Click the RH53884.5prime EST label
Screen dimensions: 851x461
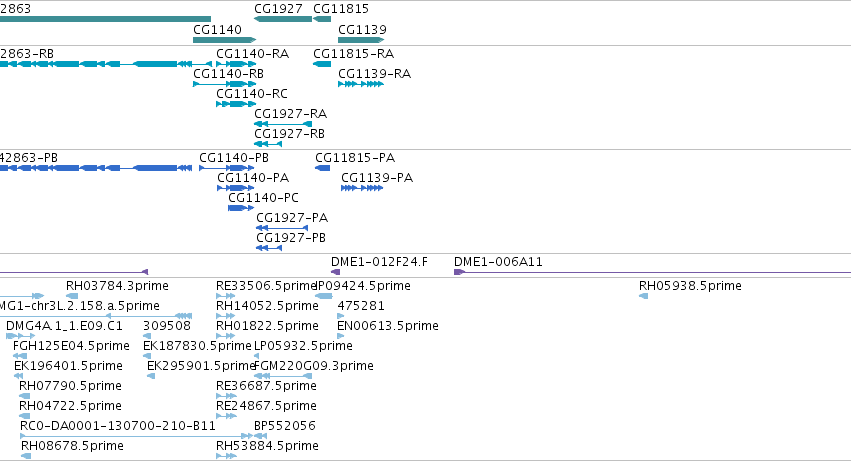(x=267, y=446)
